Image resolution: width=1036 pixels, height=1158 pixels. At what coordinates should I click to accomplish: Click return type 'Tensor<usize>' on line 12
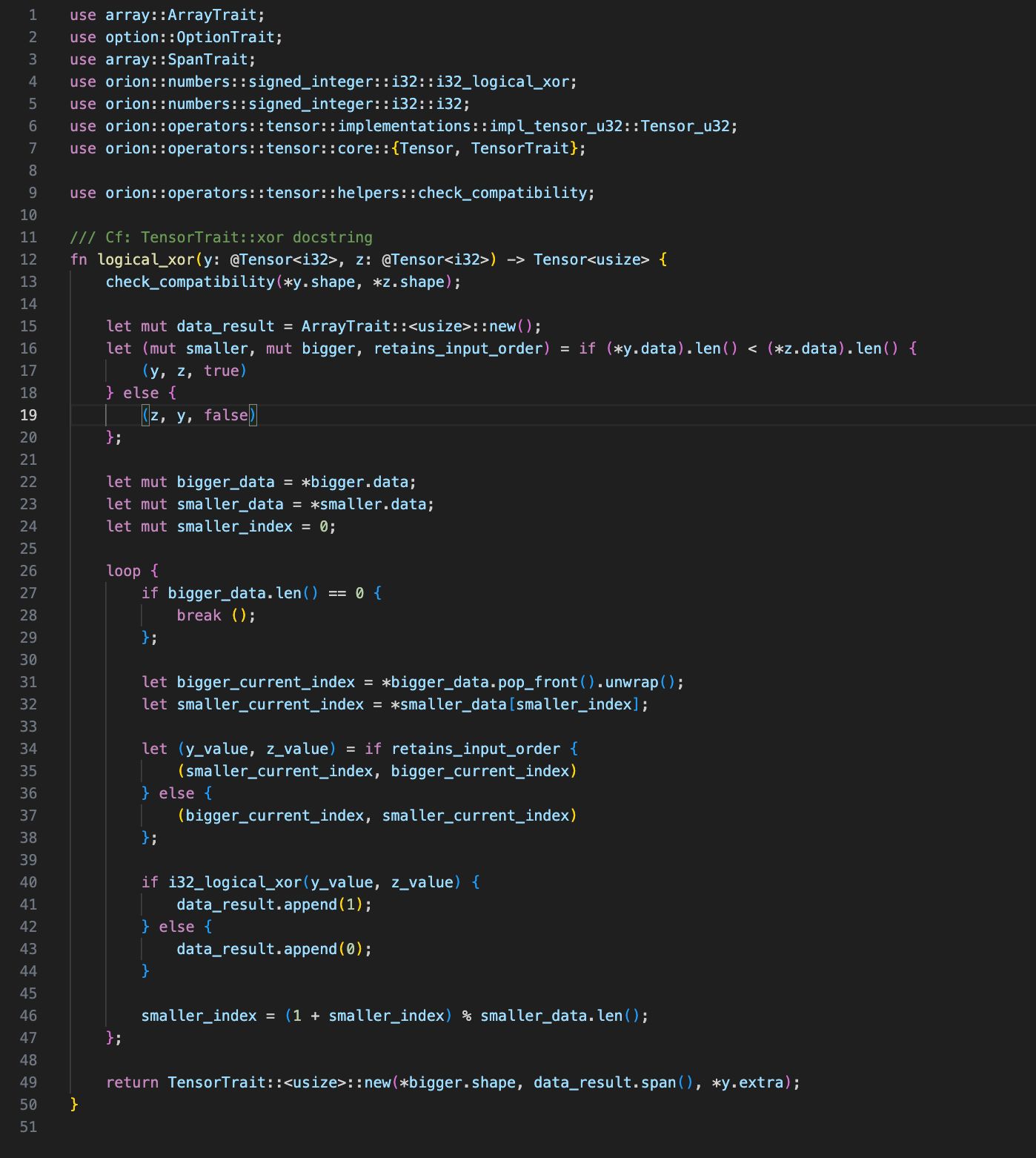(591, 259)
